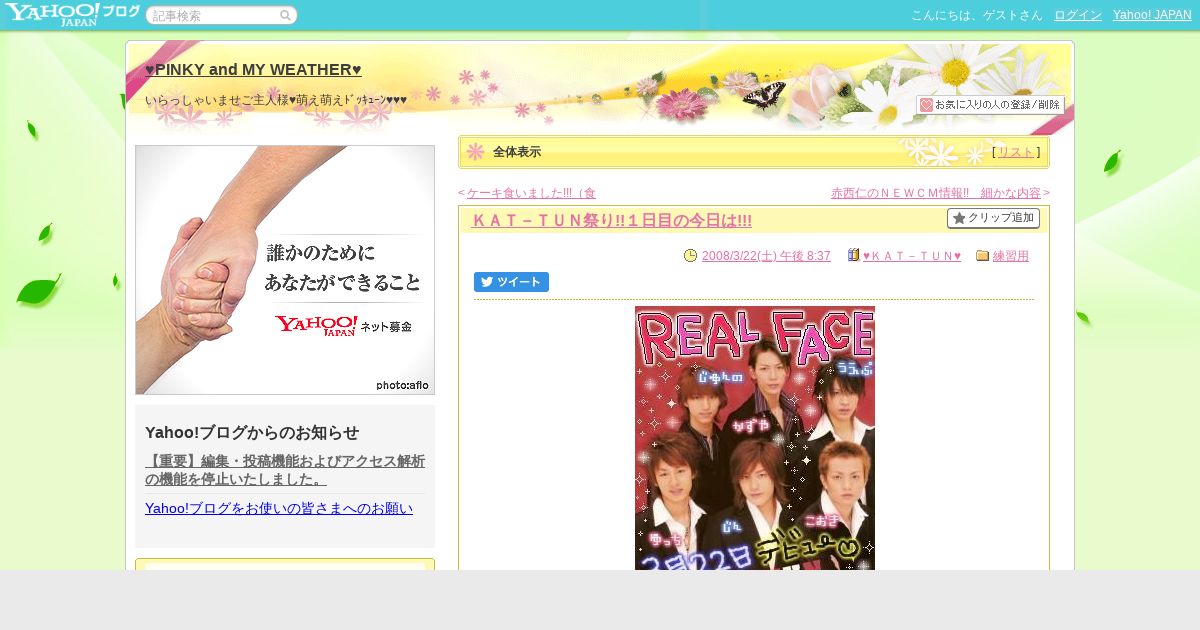Open the ♥ＫＡＴ－ＴＵＮ♥ category link
1200x630 pixels.
912,256
